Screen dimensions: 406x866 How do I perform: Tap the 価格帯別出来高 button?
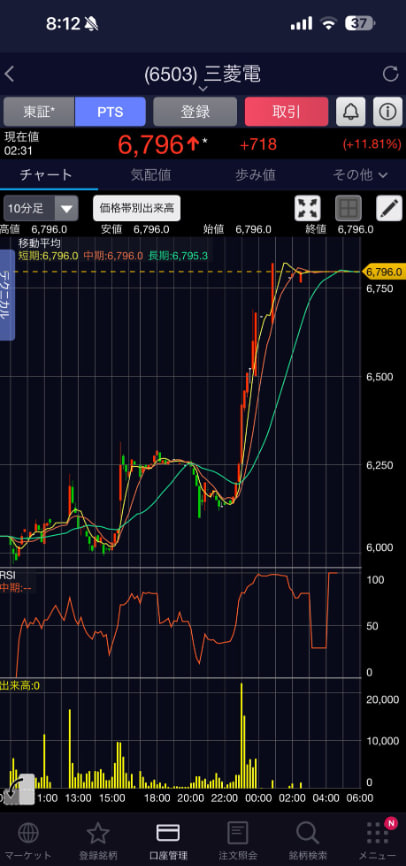coord(136,208)
